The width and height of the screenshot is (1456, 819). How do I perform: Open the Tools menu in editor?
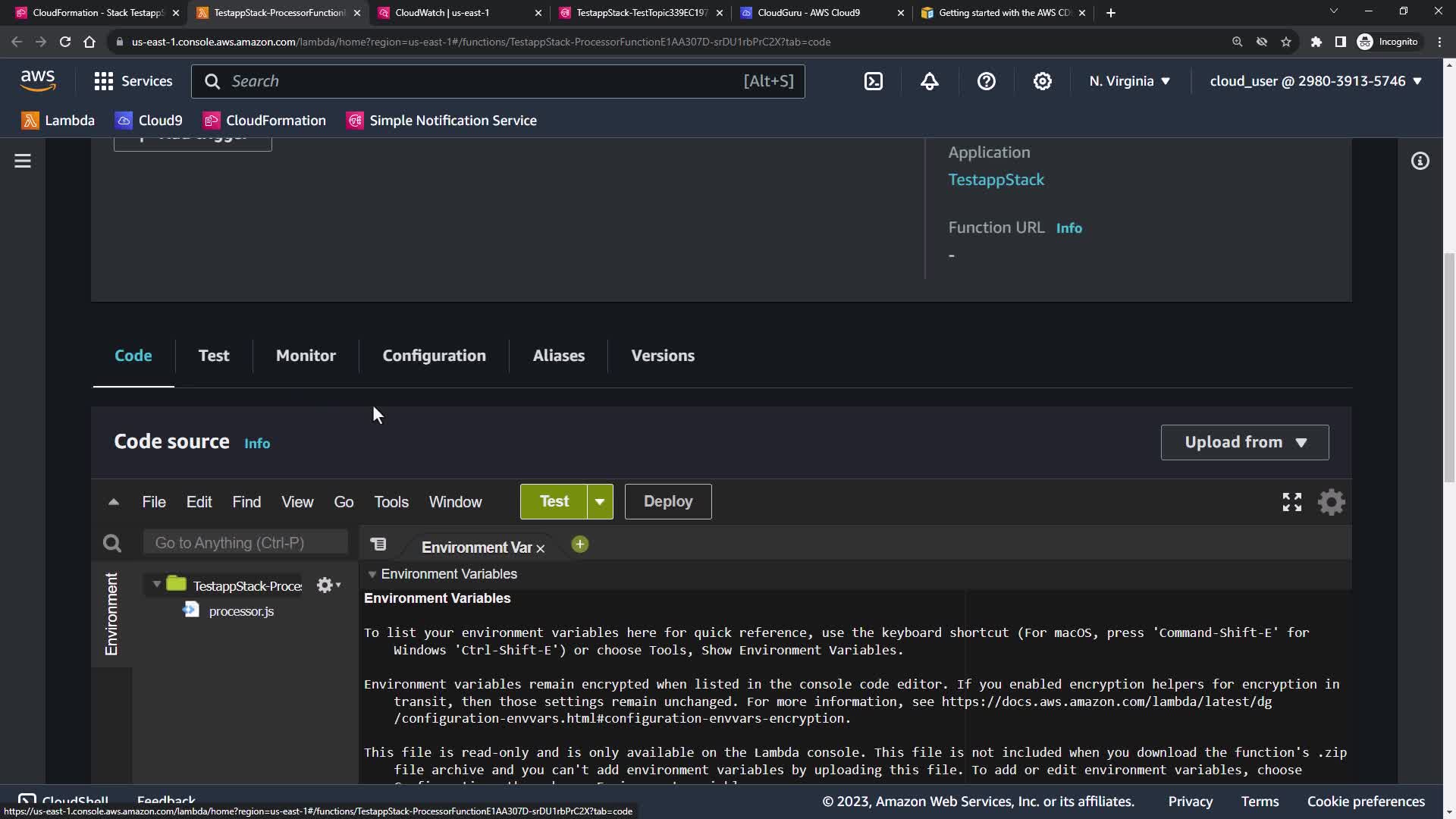[x=391, y=502]
